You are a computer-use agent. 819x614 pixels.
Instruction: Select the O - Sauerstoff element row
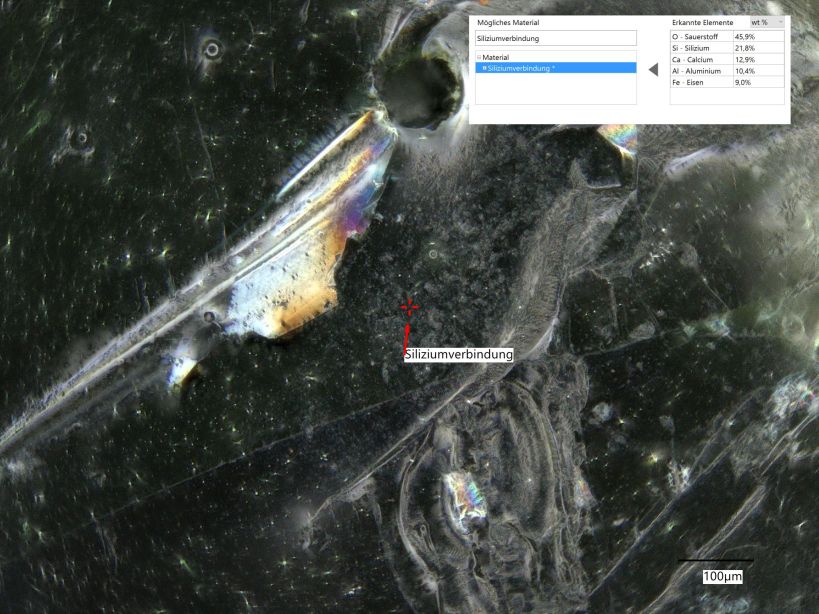(x=701, y=36)
